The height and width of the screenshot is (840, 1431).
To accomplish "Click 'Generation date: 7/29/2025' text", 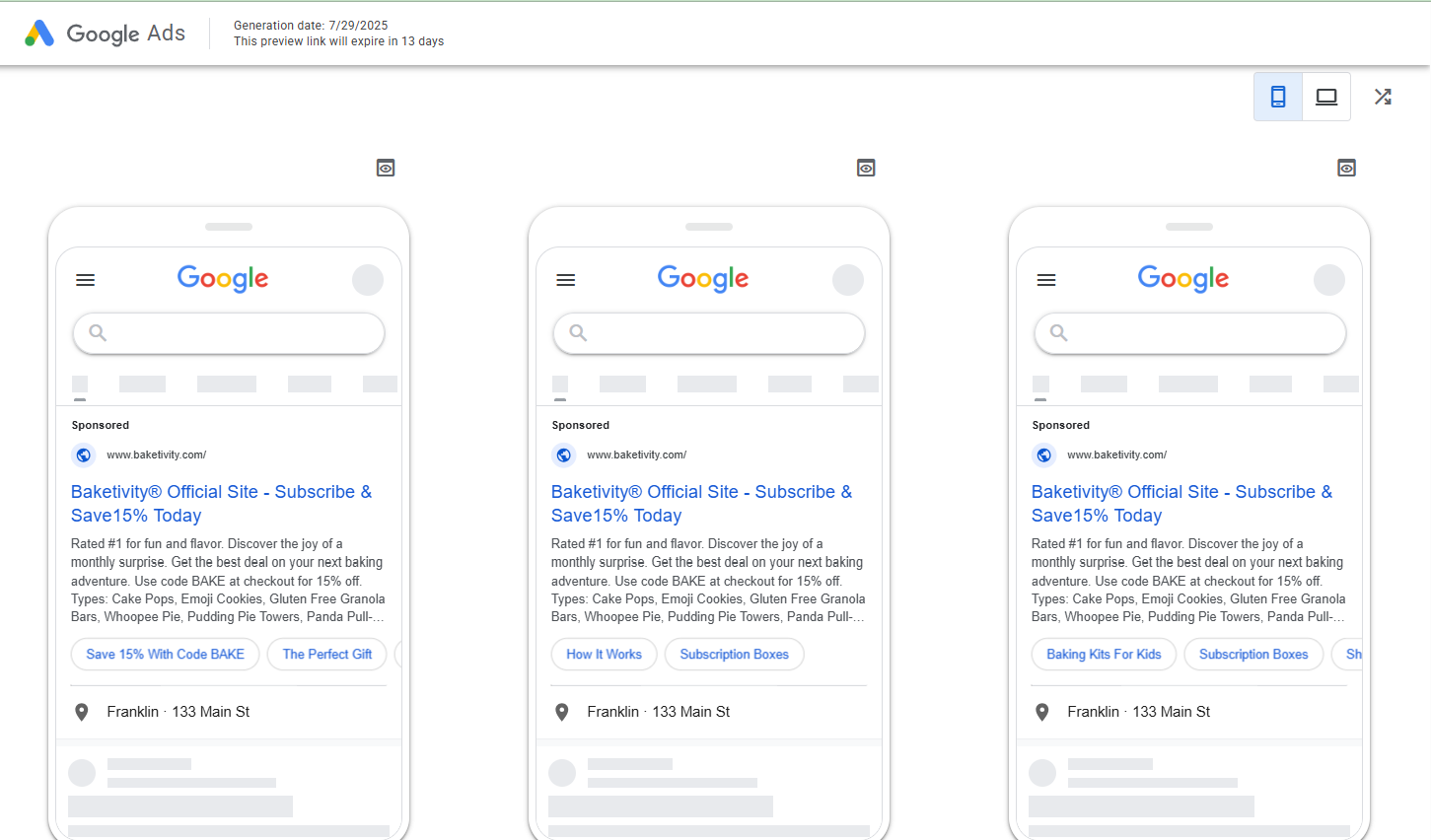I will (x=311, y=26).
